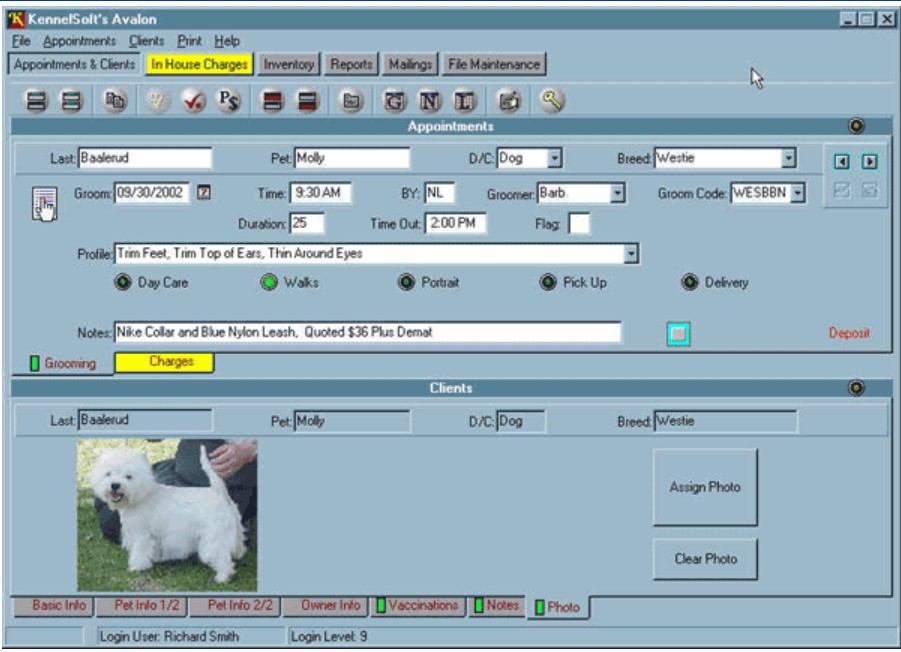Screen dimensions: 901x652
Task: Select the Grooming sub-tab
Action: coord(63,364)
